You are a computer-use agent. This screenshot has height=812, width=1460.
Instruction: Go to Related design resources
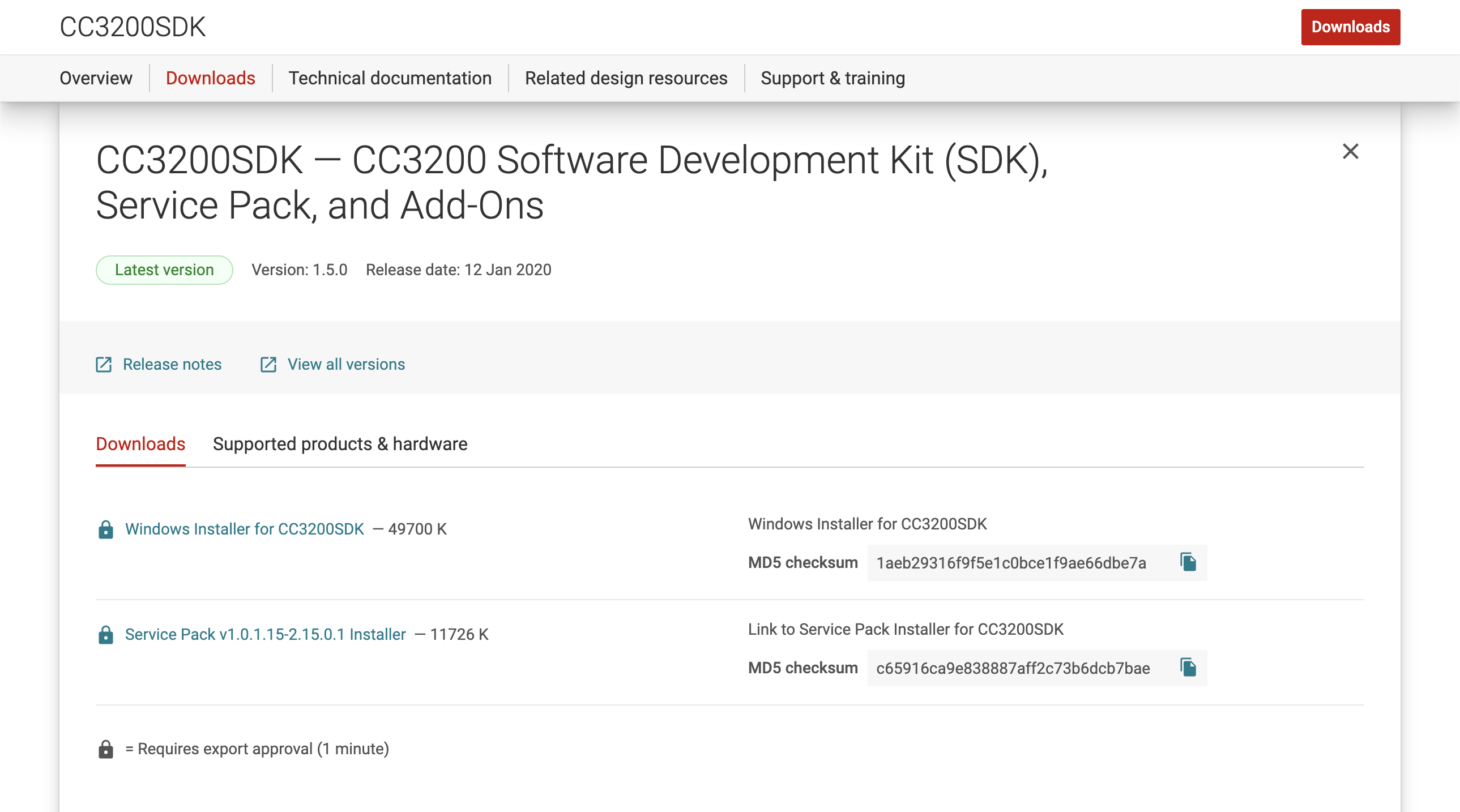pos(626,78)
